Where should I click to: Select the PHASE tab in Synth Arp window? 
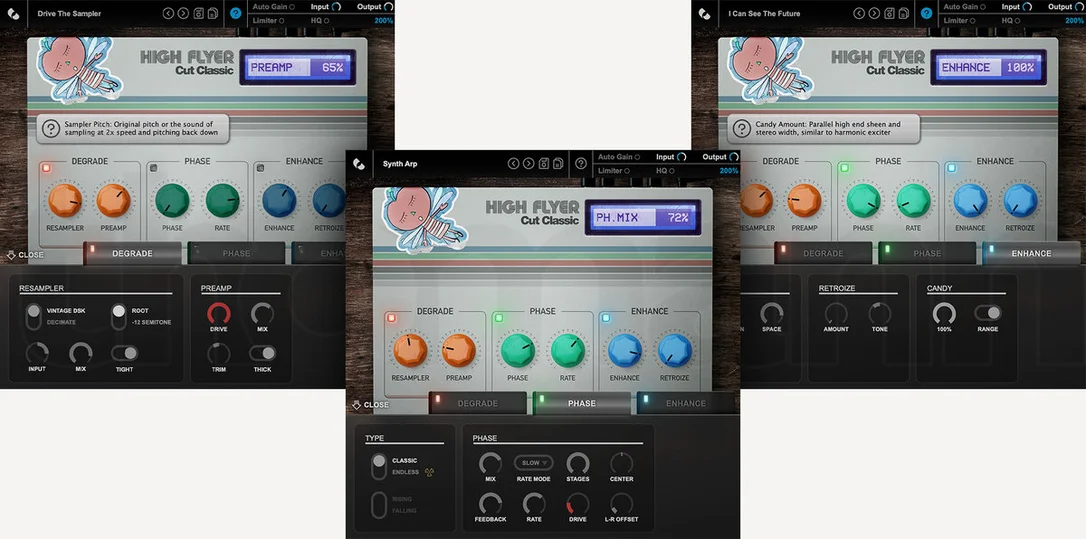click(582, 403)
